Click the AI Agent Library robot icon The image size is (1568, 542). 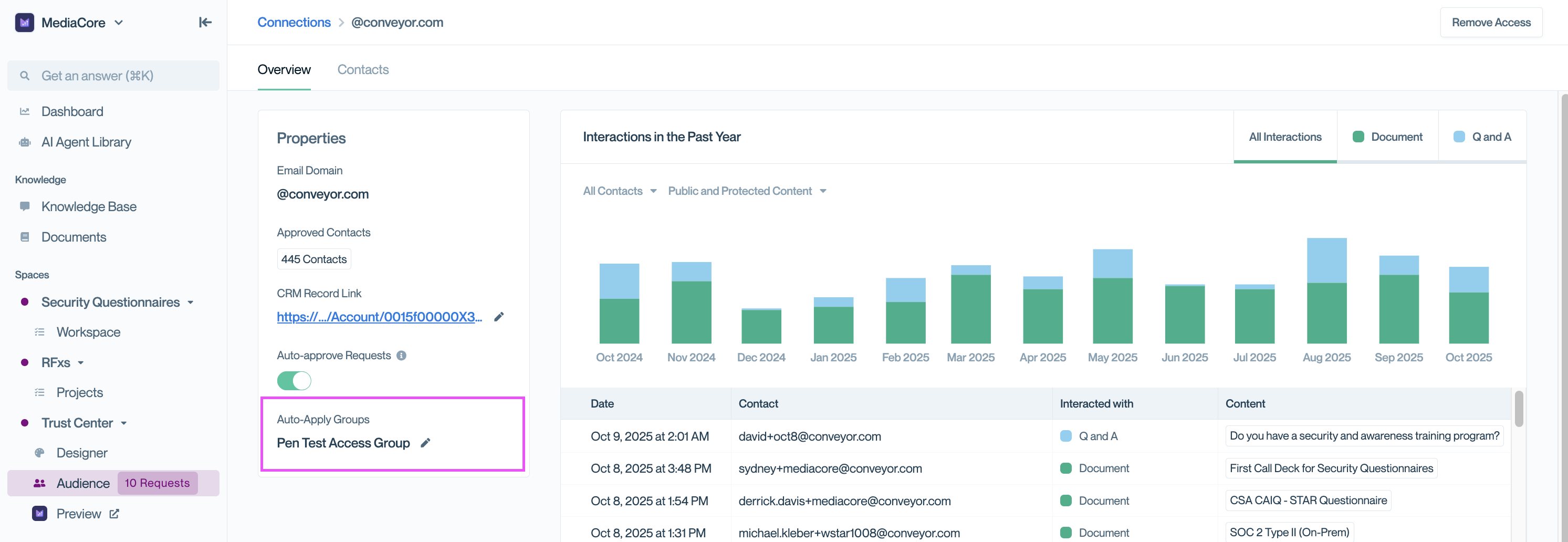click(x=25, y=142)
